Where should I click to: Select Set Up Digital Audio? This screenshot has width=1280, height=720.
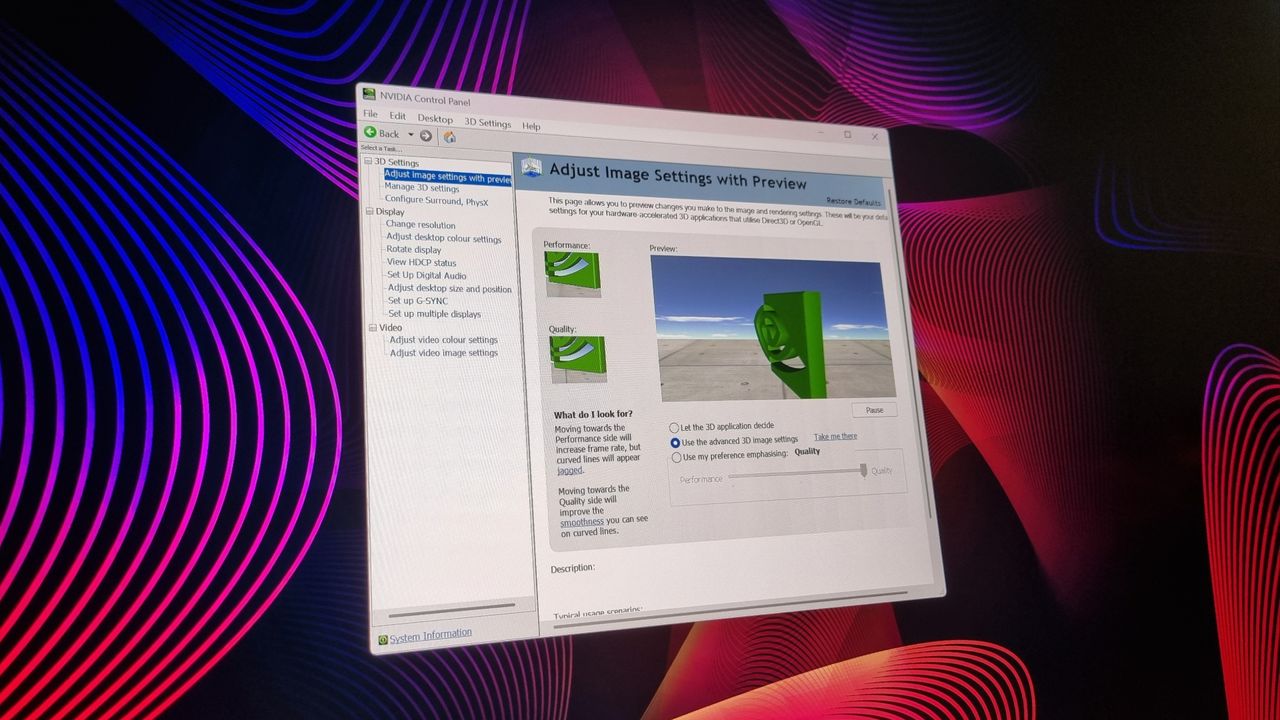(x=427, y=275)
